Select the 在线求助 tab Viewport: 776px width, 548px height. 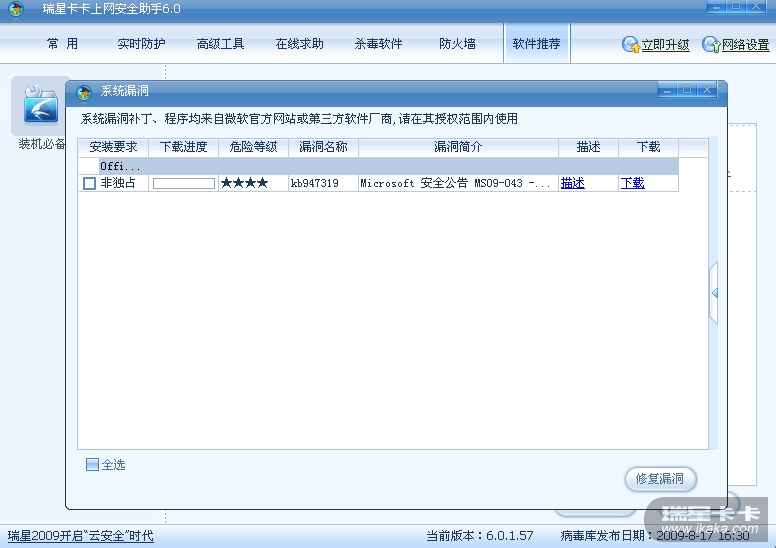pos(299,44)
